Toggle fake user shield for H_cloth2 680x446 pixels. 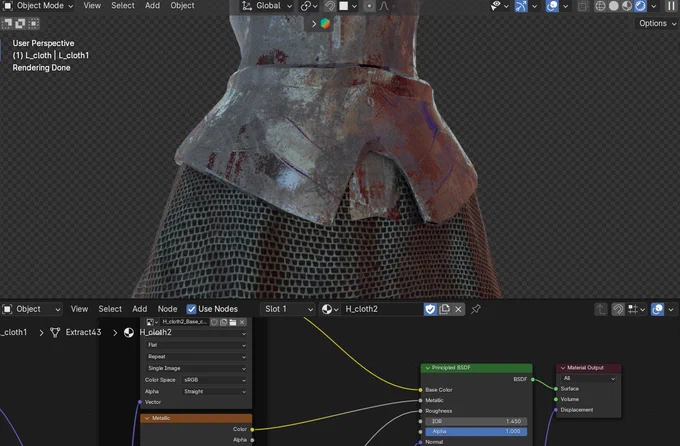tap(430, 309)
